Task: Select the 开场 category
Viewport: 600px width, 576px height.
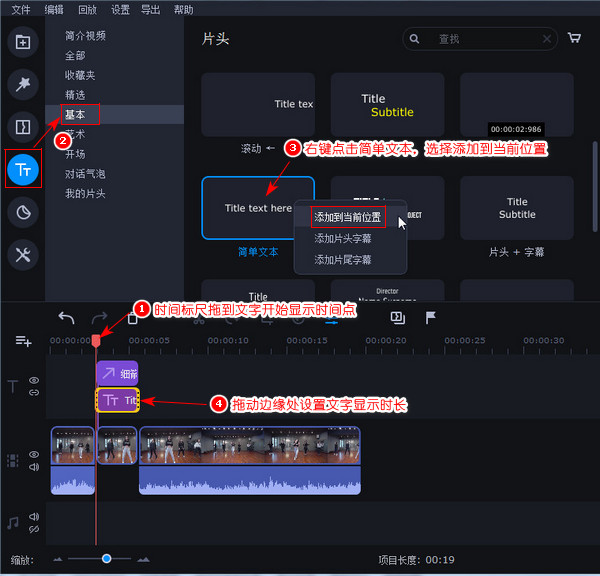Action: pos(75,154)
